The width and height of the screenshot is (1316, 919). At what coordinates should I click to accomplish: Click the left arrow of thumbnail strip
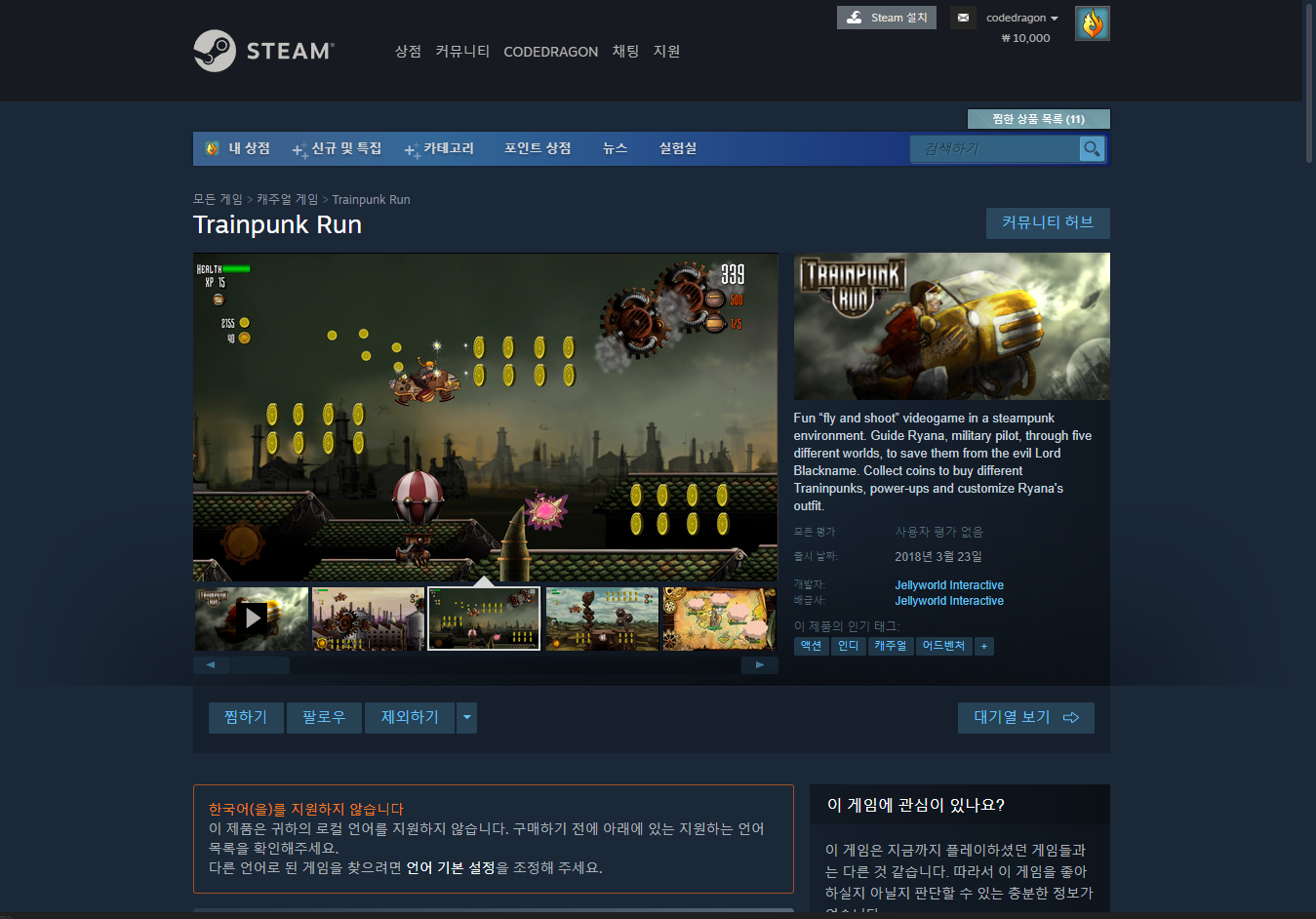[211, 665]
